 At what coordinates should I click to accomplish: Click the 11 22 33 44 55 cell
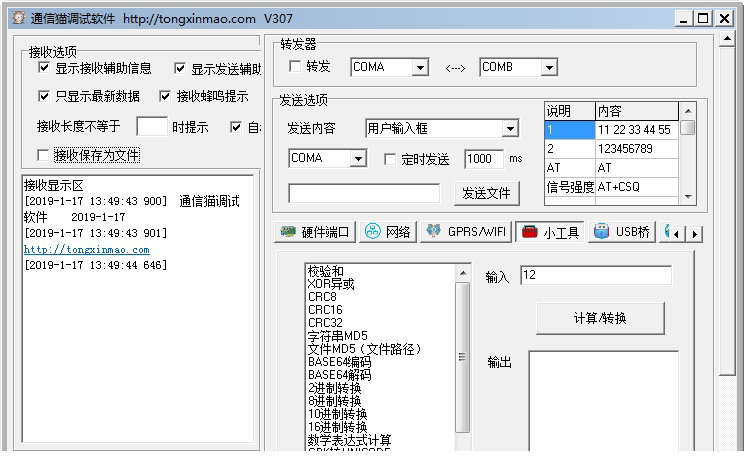tap(636, 130)
